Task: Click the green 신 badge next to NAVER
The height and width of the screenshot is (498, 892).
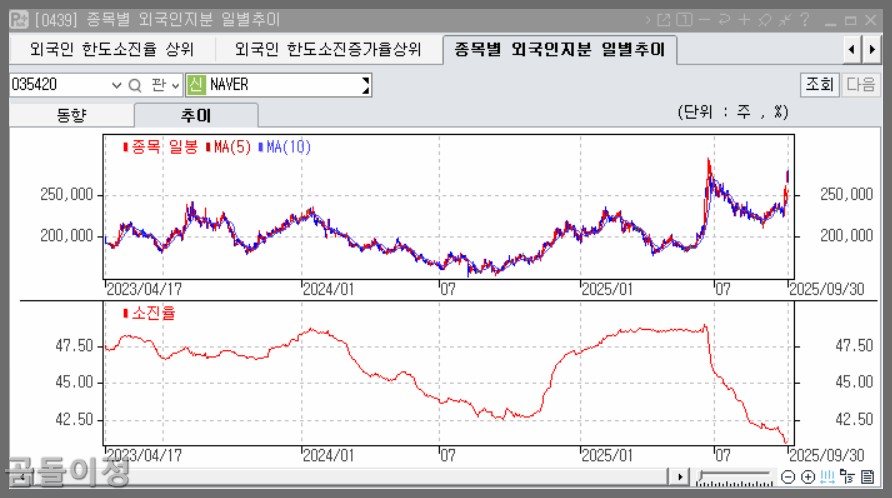Action: (196, 85)
